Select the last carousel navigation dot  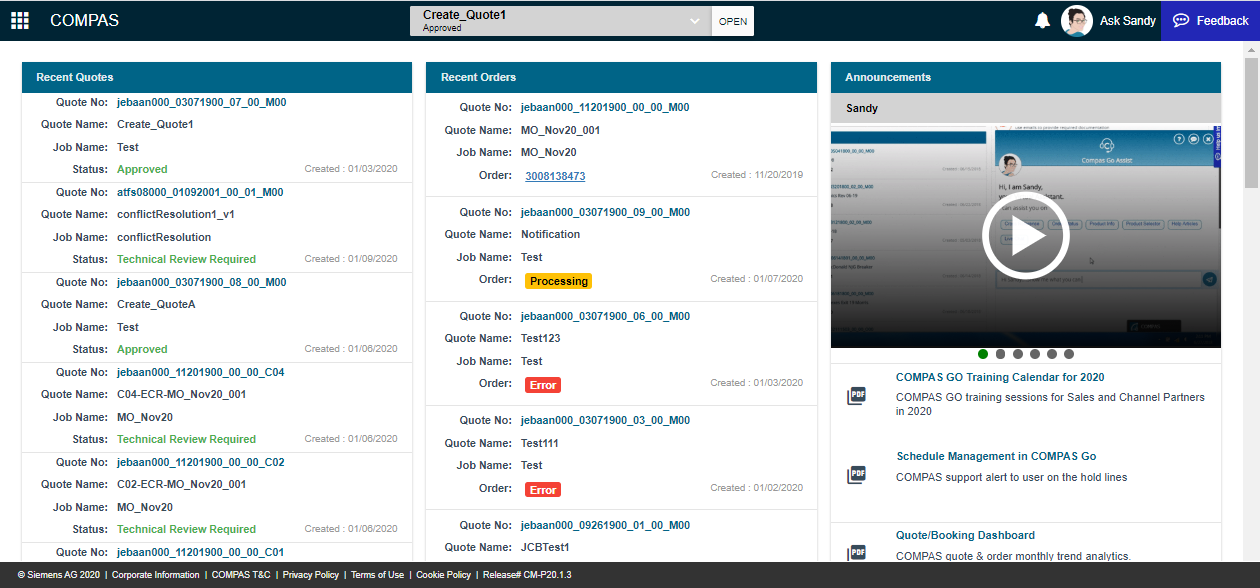pyautogui.click(x=1069, y=354)
